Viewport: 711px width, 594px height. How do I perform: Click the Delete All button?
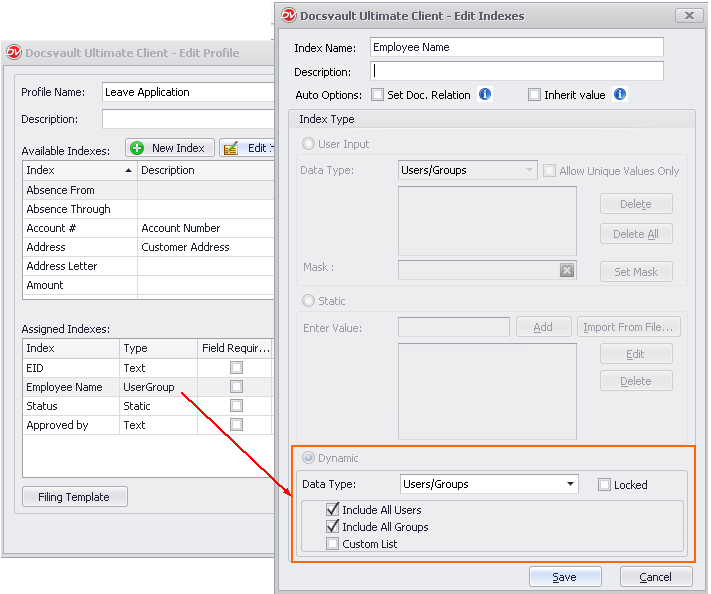point(636,234)
